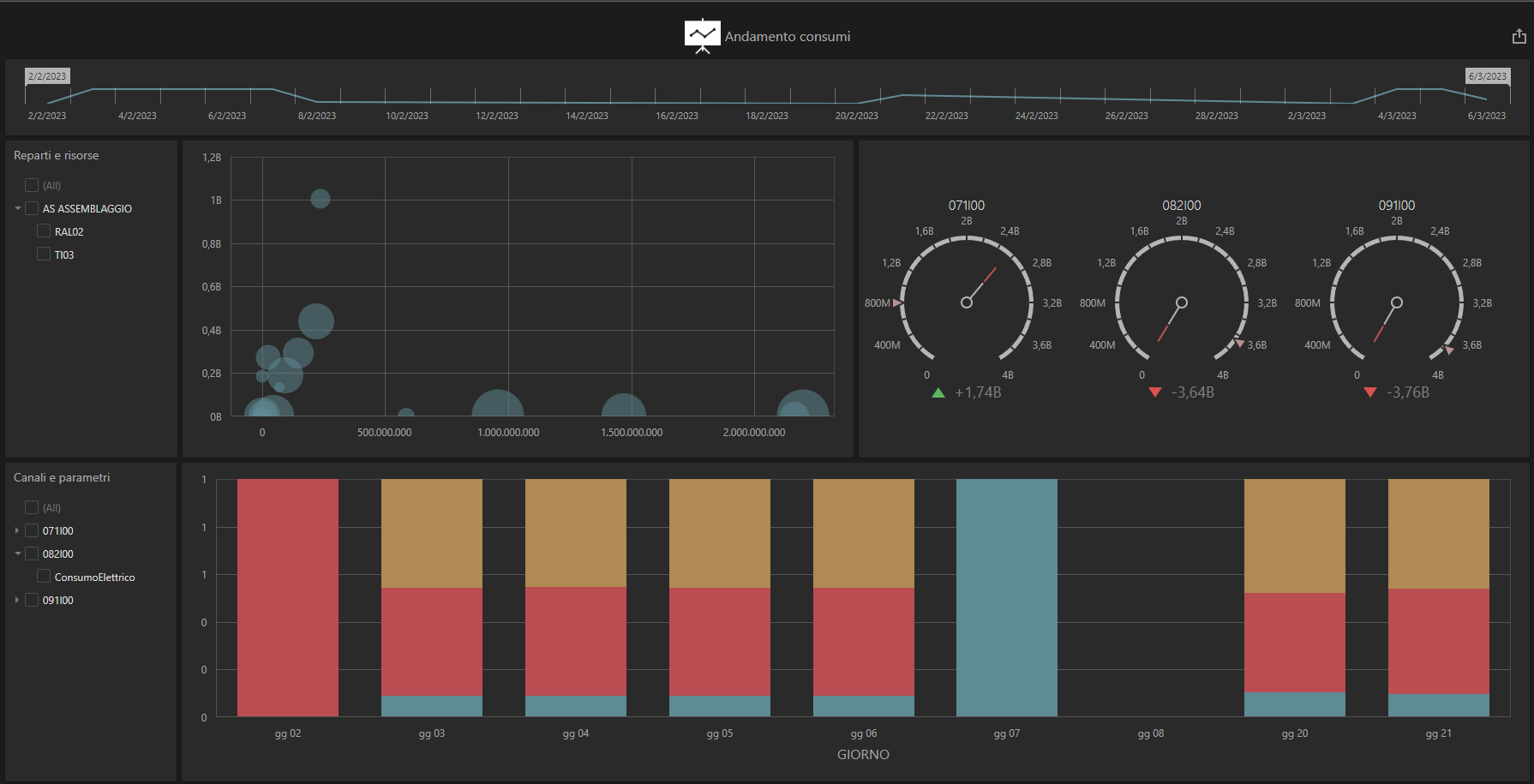Click the 'Reparti e risorse' panel header
Image resolution: width=1534 pixels, height=784 pixels.
(55, 155)
